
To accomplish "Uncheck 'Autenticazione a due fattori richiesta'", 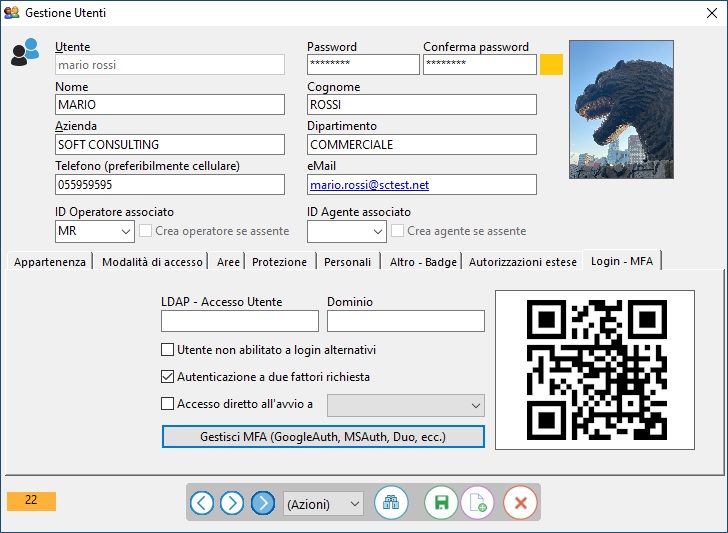I will coord(168,377).
